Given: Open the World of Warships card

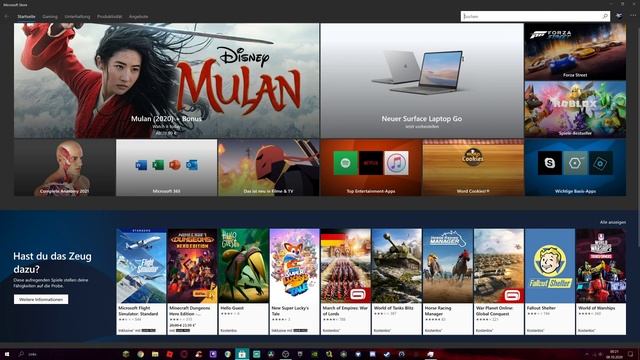Looking at the screenshot, I should (x=601, y=282).
